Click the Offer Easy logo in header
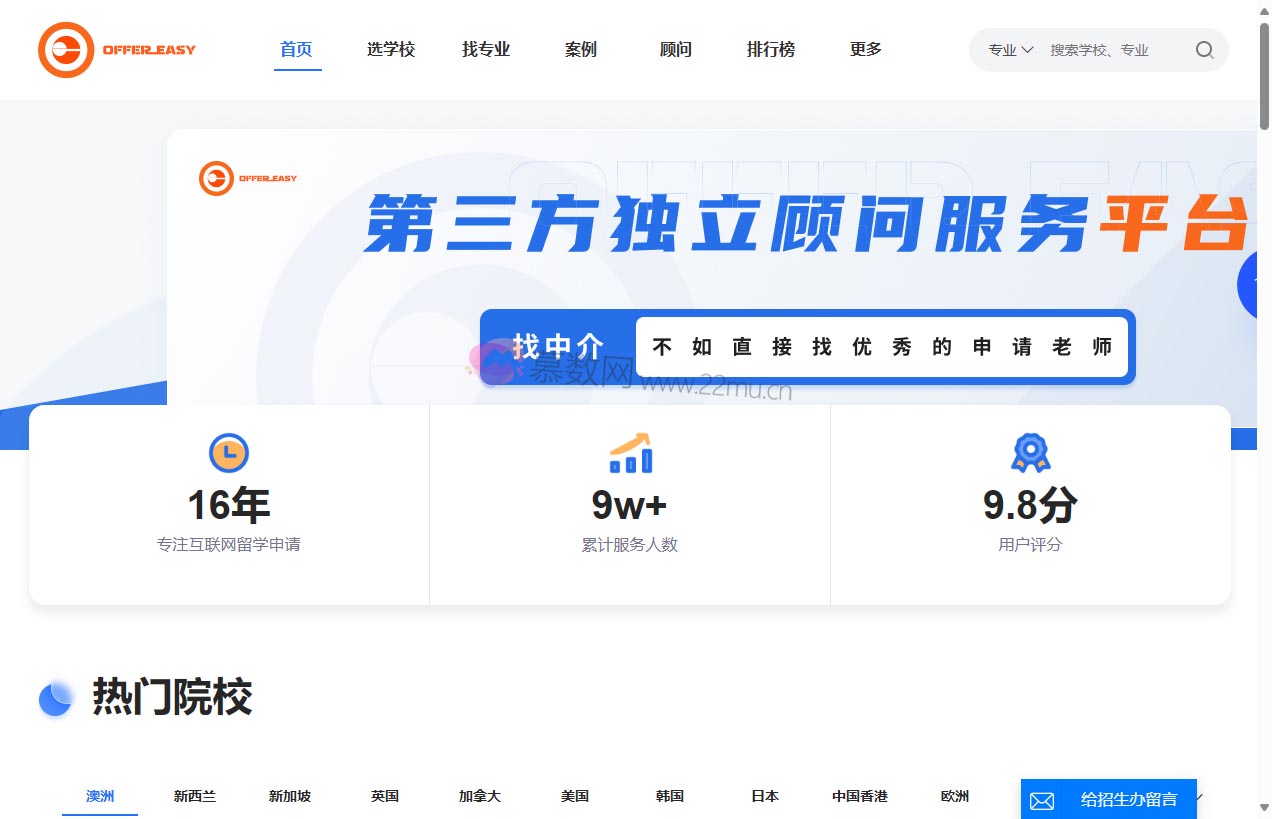The image size is (1272, 819). pyautogui.click(x=117, y=50)
